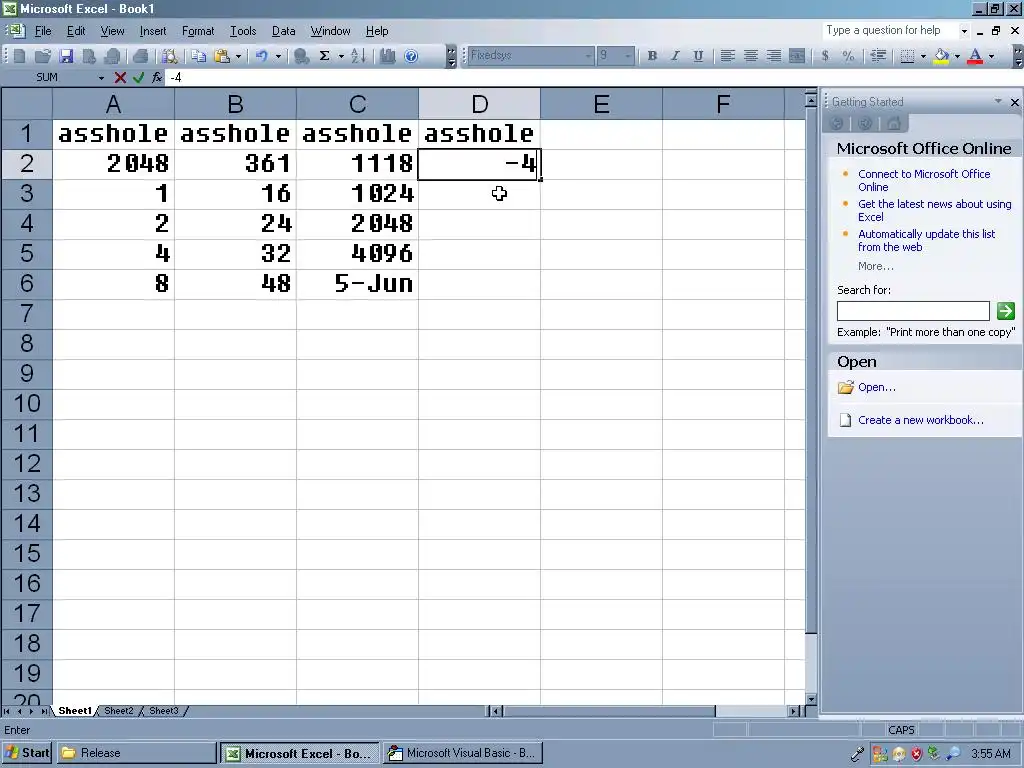Toggle Underline formatting
This screenshot has height=768, width=1024.
698,56
